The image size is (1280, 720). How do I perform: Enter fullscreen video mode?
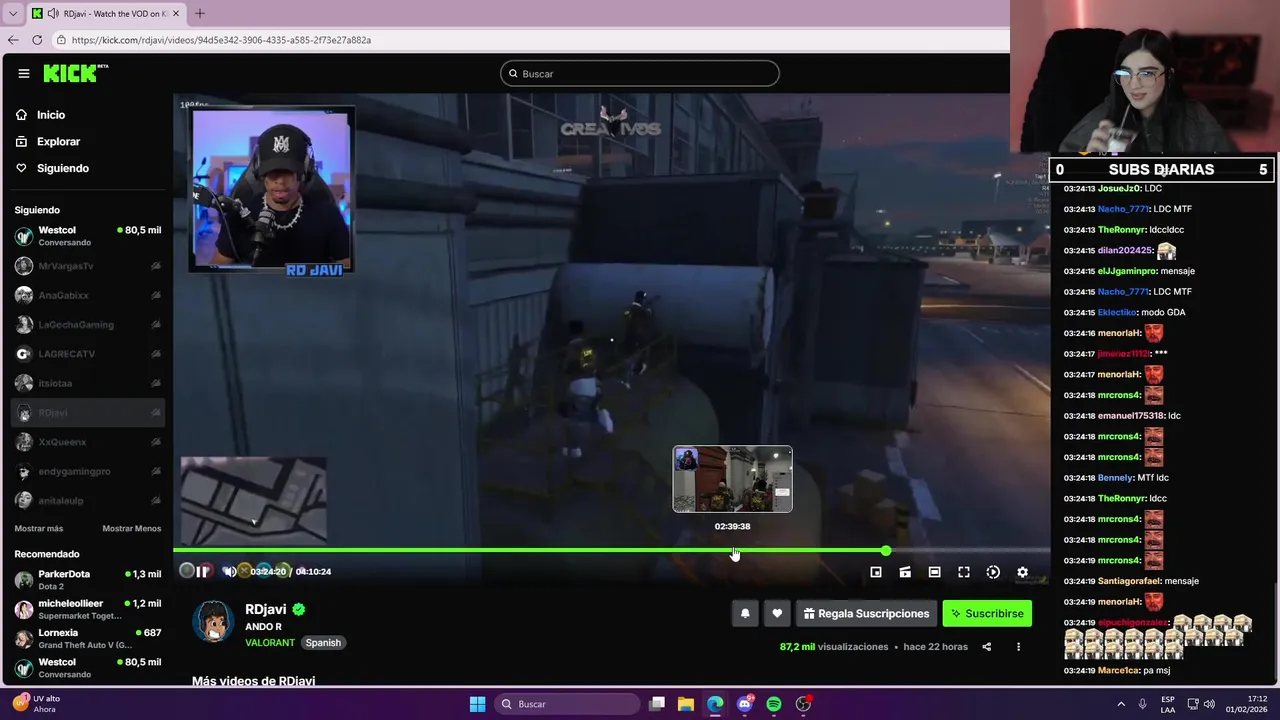964,572
